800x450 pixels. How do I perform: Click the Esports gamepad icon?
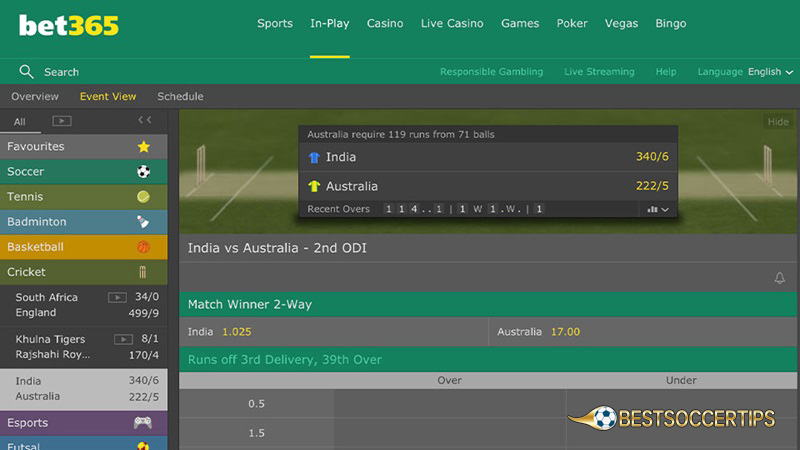tap(143, 422)
